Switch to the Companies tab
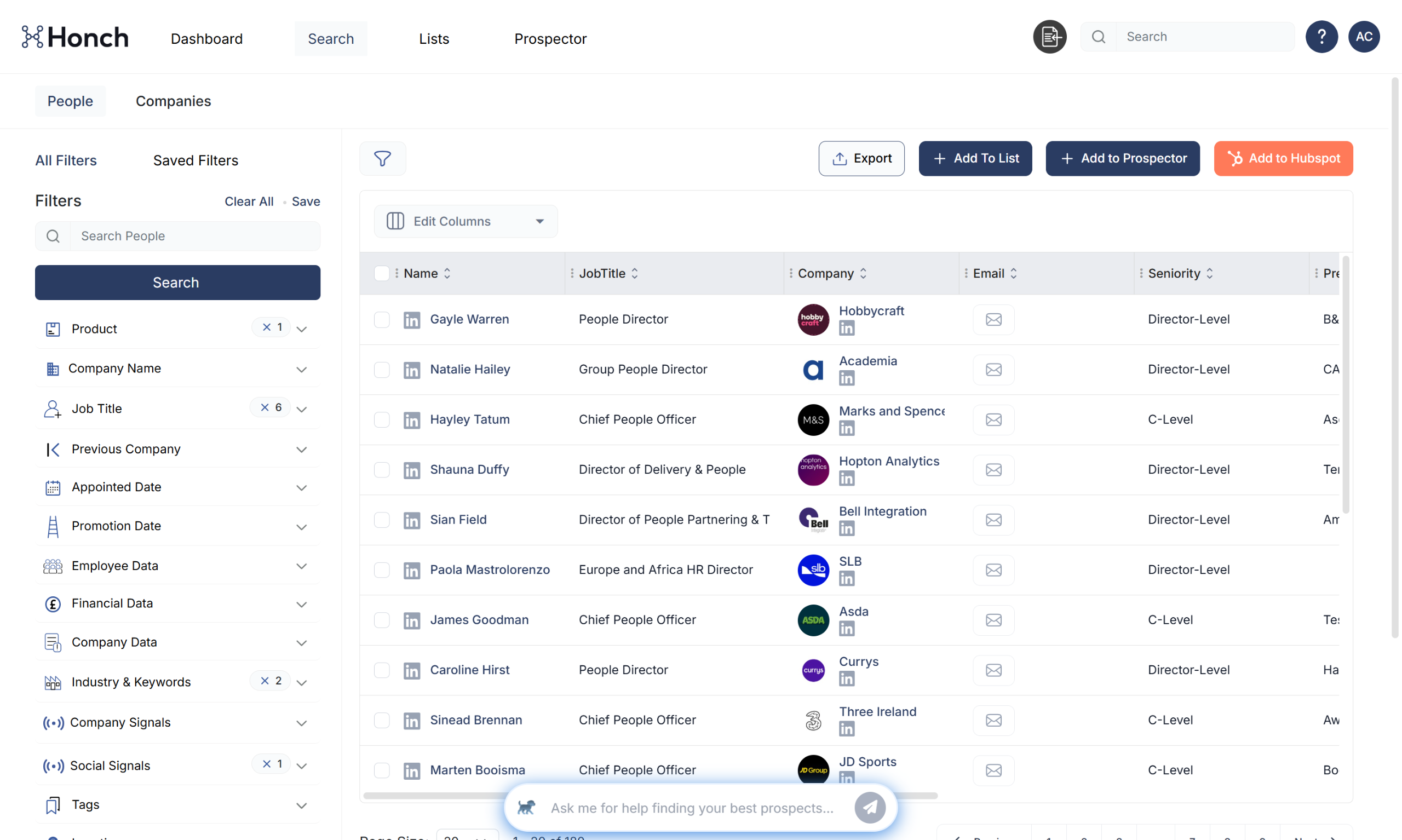 [x=173, y=101]
